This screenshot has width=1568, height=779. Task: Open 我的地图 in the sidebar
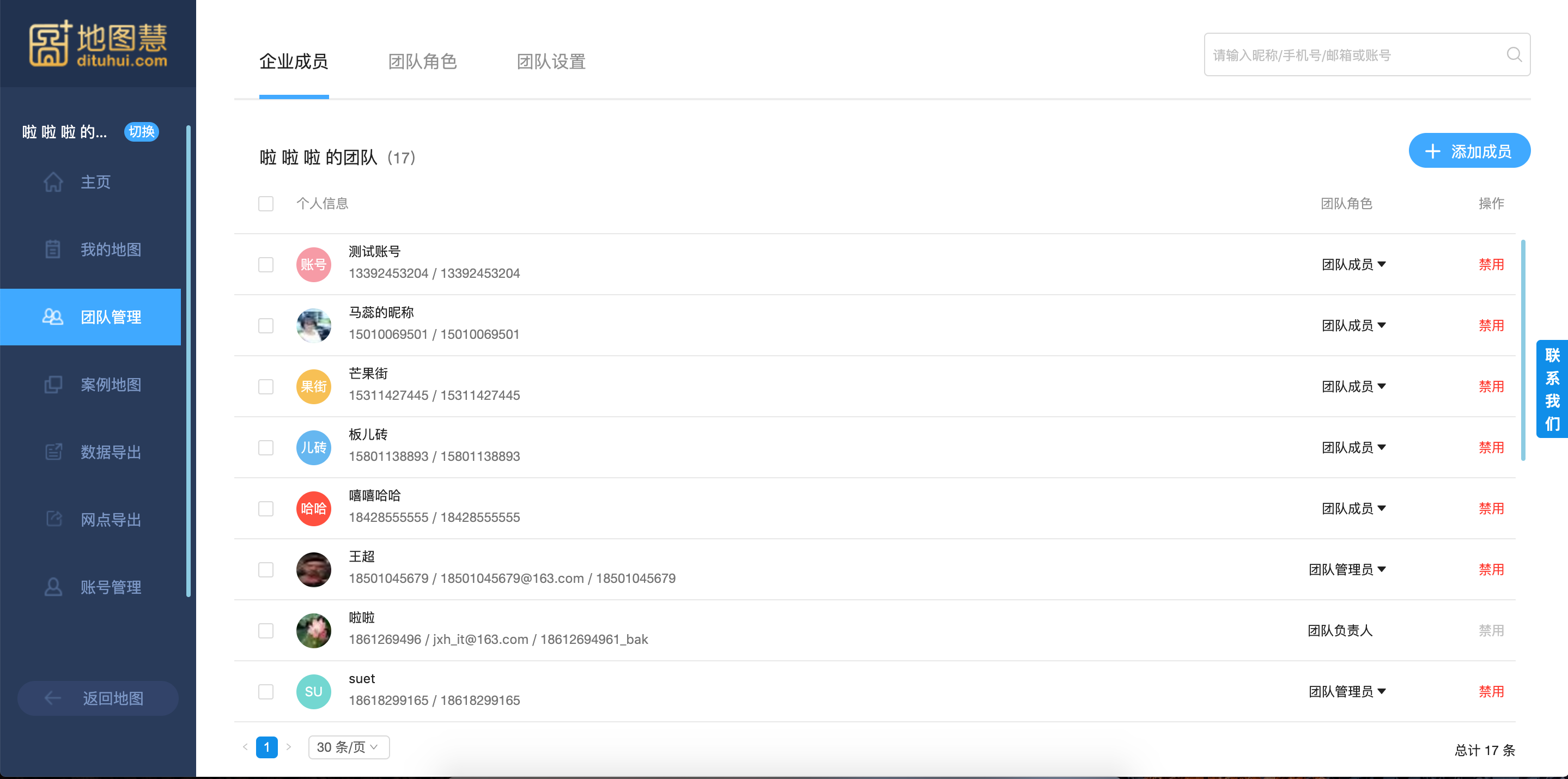click(x=90, y=249)
